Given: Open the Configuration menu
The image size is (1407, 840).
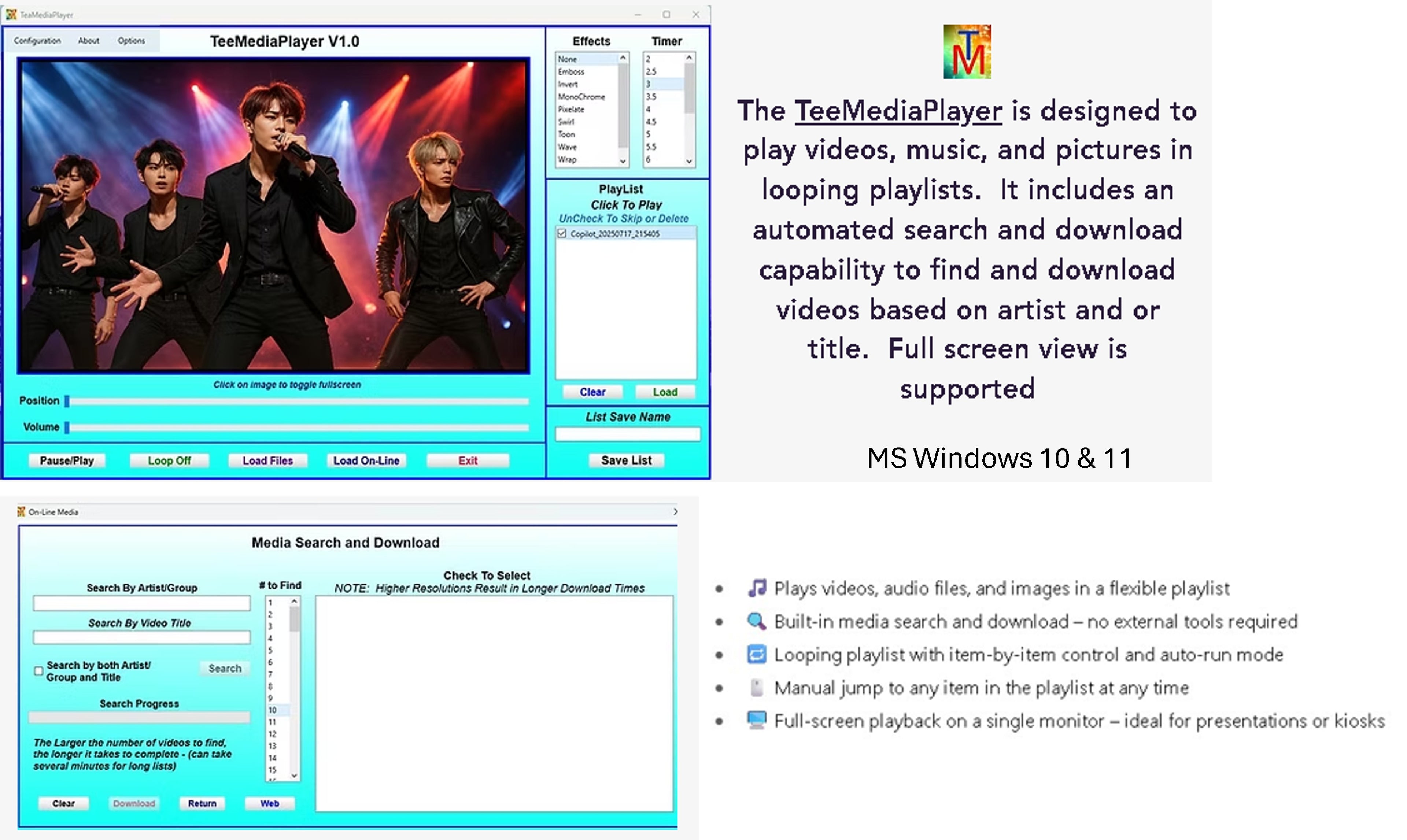Looking at the screenshot, I should (37, 41).
